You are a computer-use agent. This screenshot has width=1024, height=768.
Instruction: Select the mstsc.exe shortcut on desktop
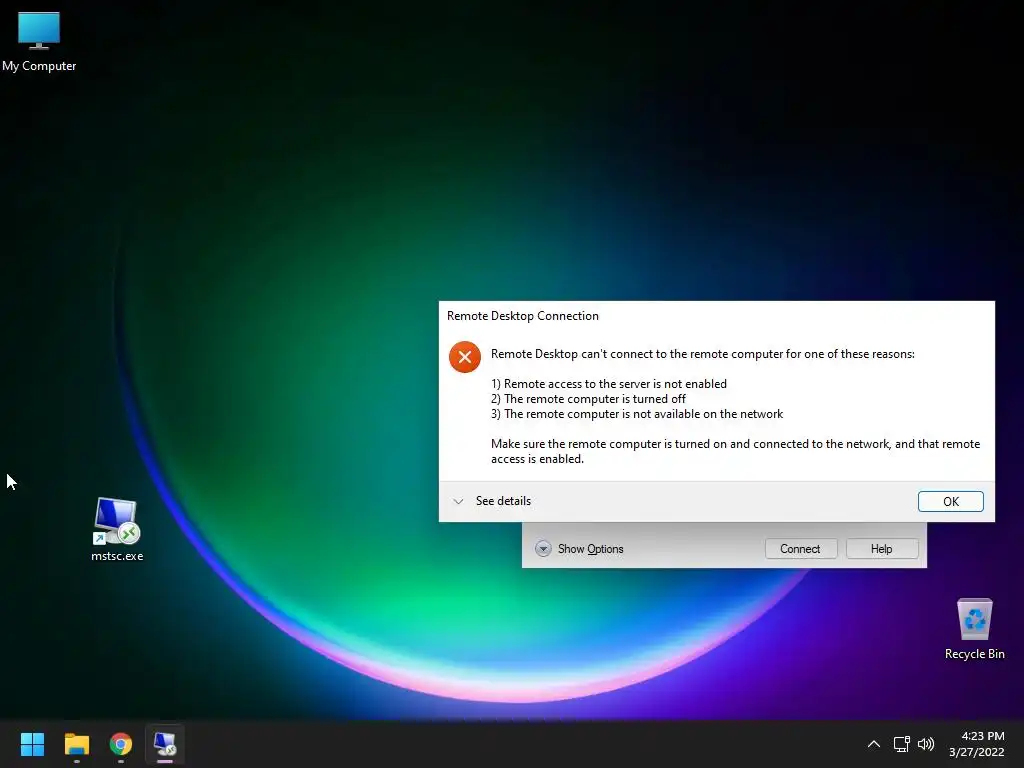pos(117,529)
